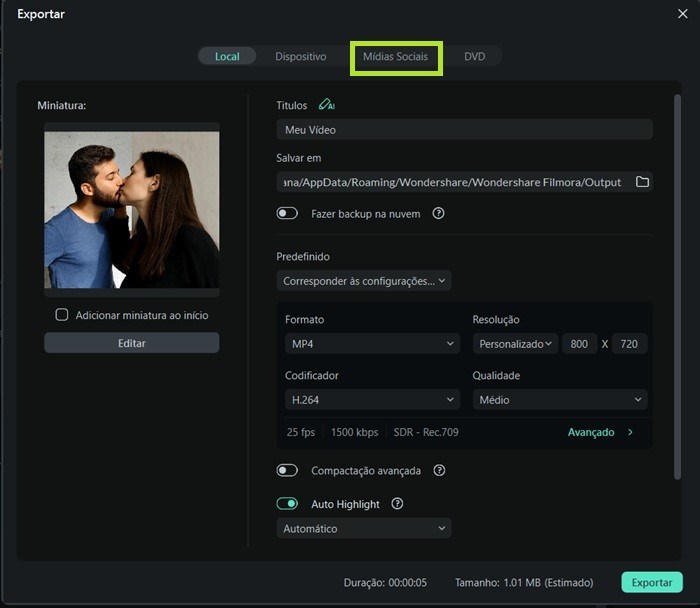
Task: Turn on Compactação avançada switch
Action: 288,470
